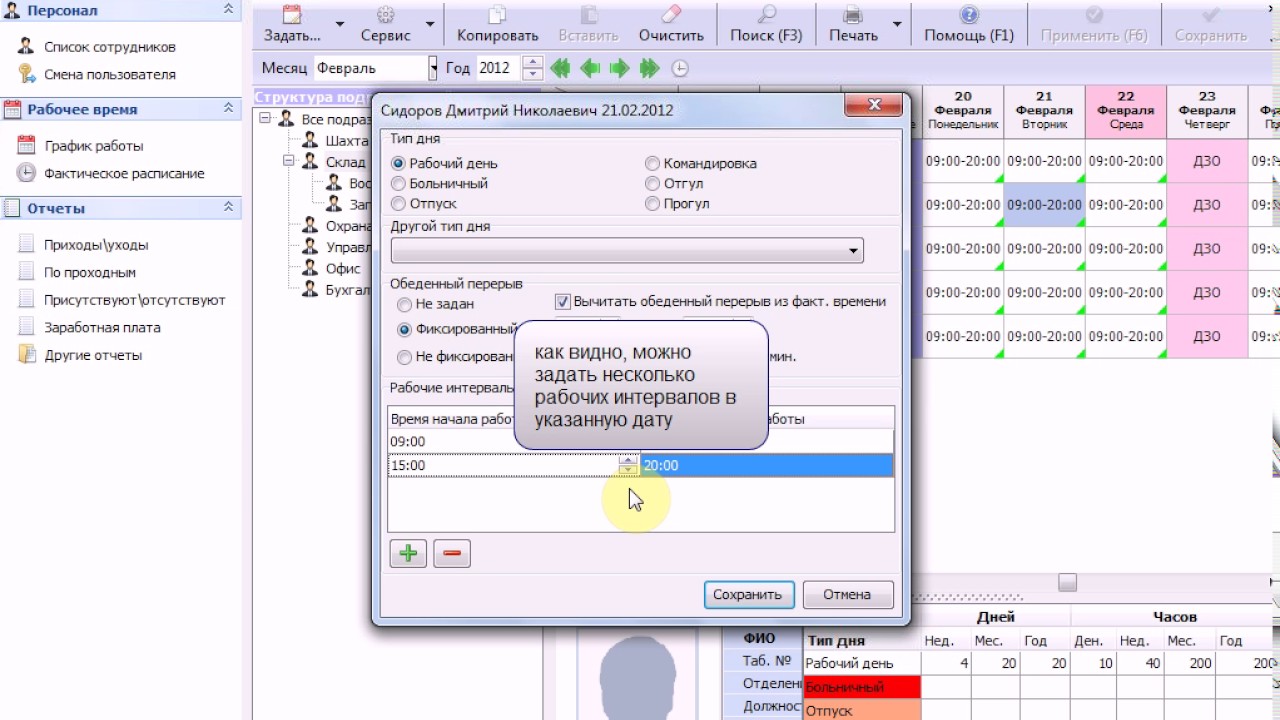Open the Заработная плата report
1280x720 pixels.
[102, 327]
